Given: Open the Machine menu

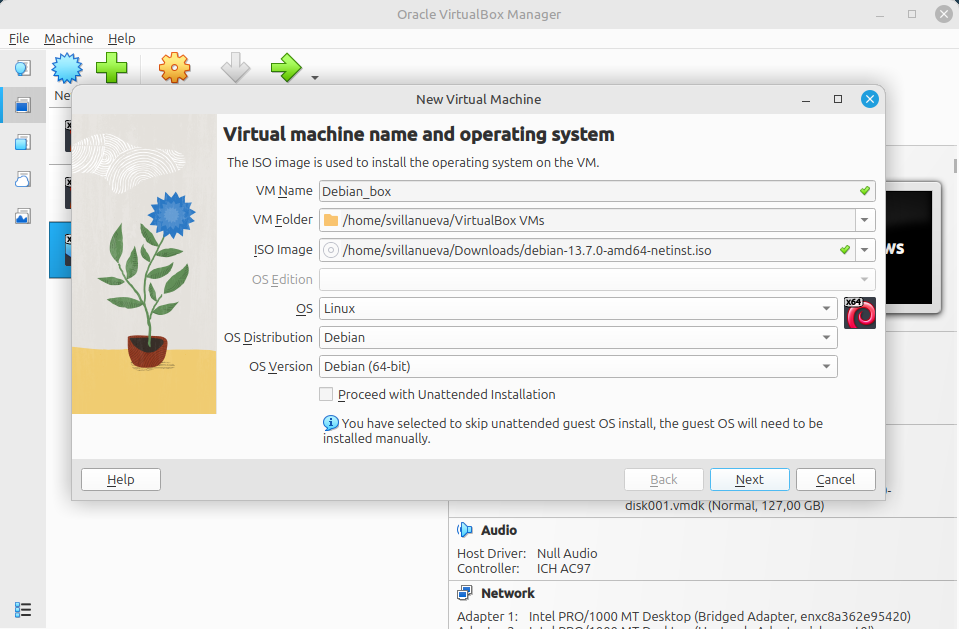Looking at the screenshot, I should pos(68,39).
